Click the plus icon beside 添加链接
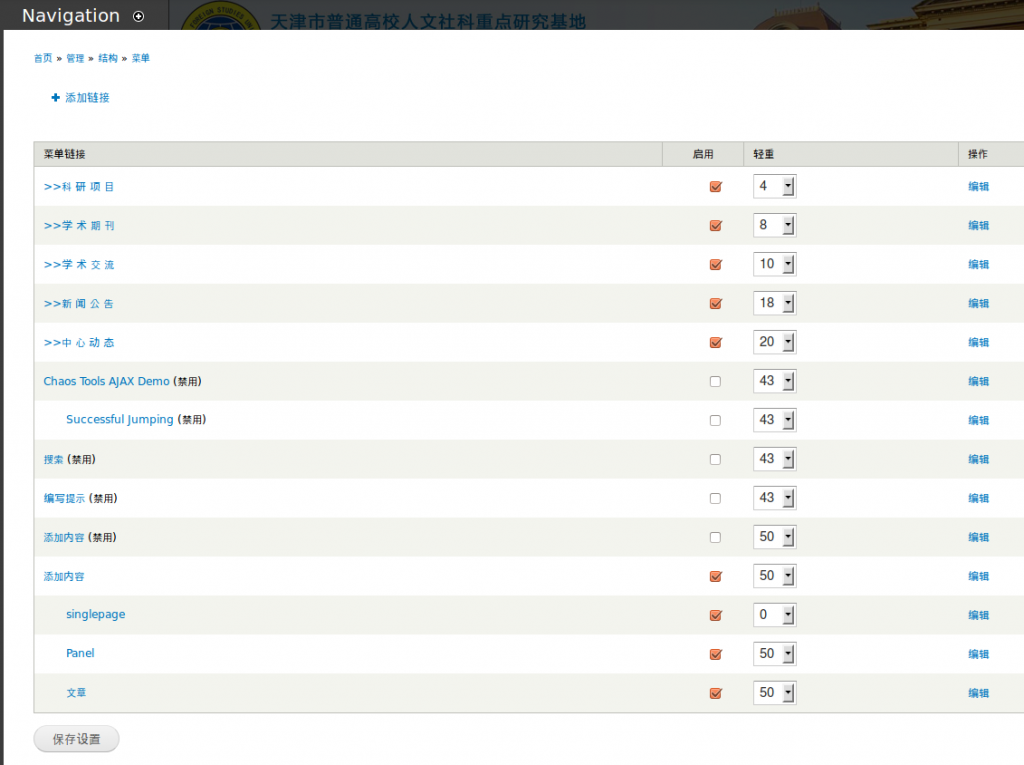Image resolution: width=1024 pixels, height=765 pixels. (56, 97)
